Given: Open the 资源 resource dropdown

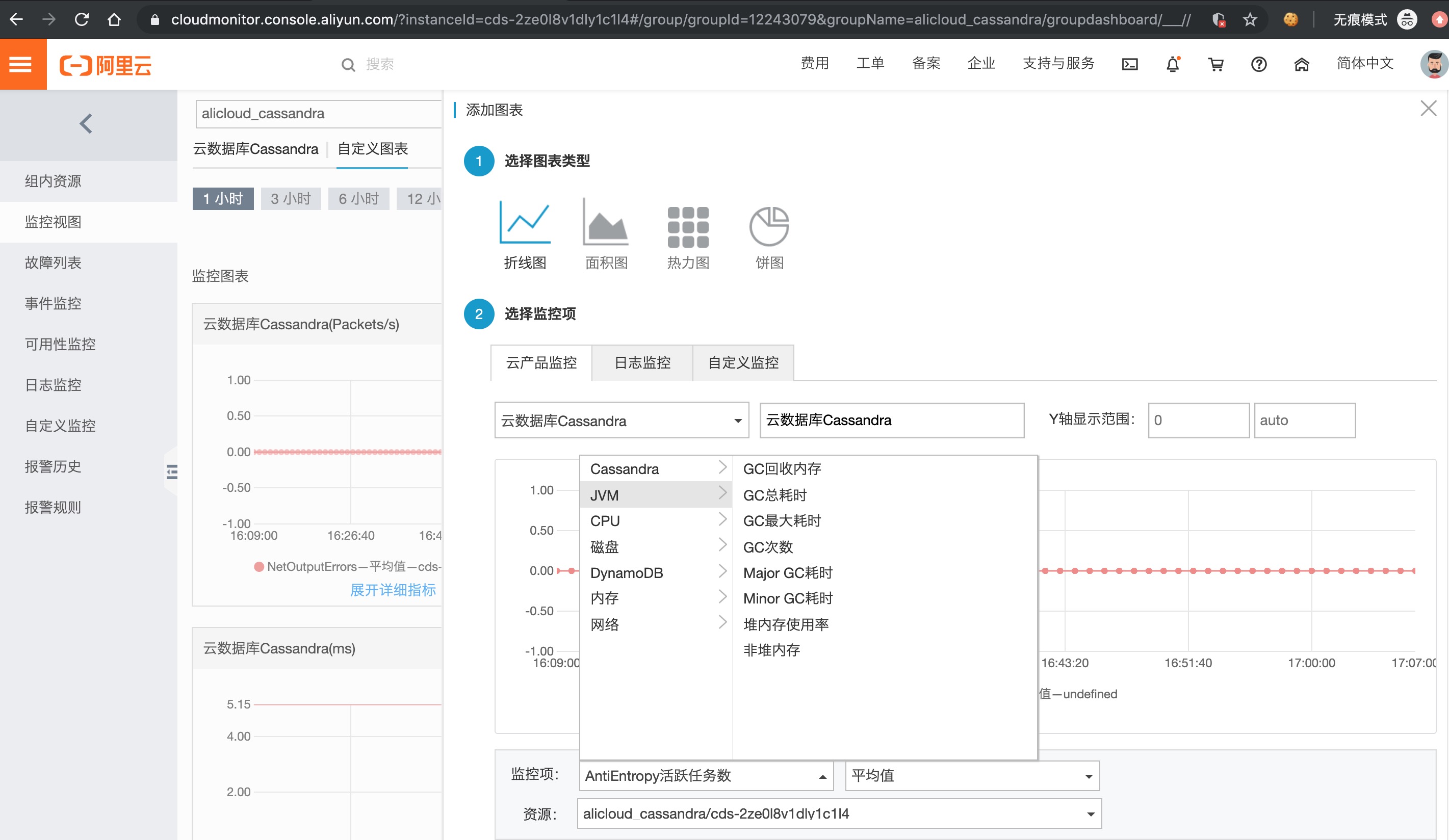Looking at the screenshot, I should click(839, 813).
